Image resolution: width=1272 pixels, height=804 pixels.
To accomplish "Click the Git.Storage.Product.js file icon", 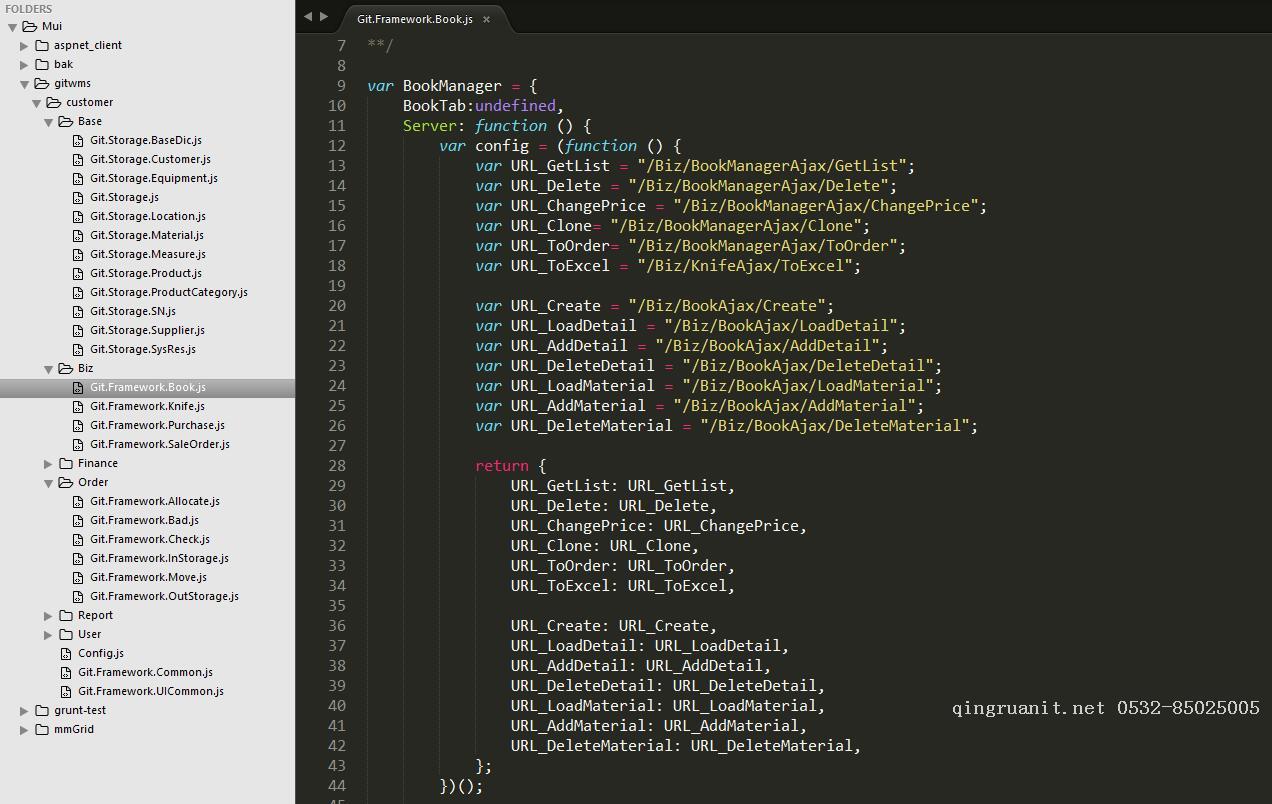I will coord(78,273).
